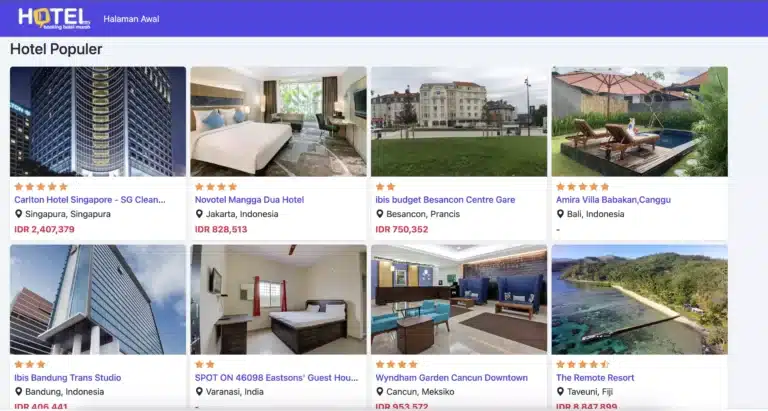Click location pin icon beside Cancun, Meksiko
The image size is (768, 411).
[x=380, y=391]
